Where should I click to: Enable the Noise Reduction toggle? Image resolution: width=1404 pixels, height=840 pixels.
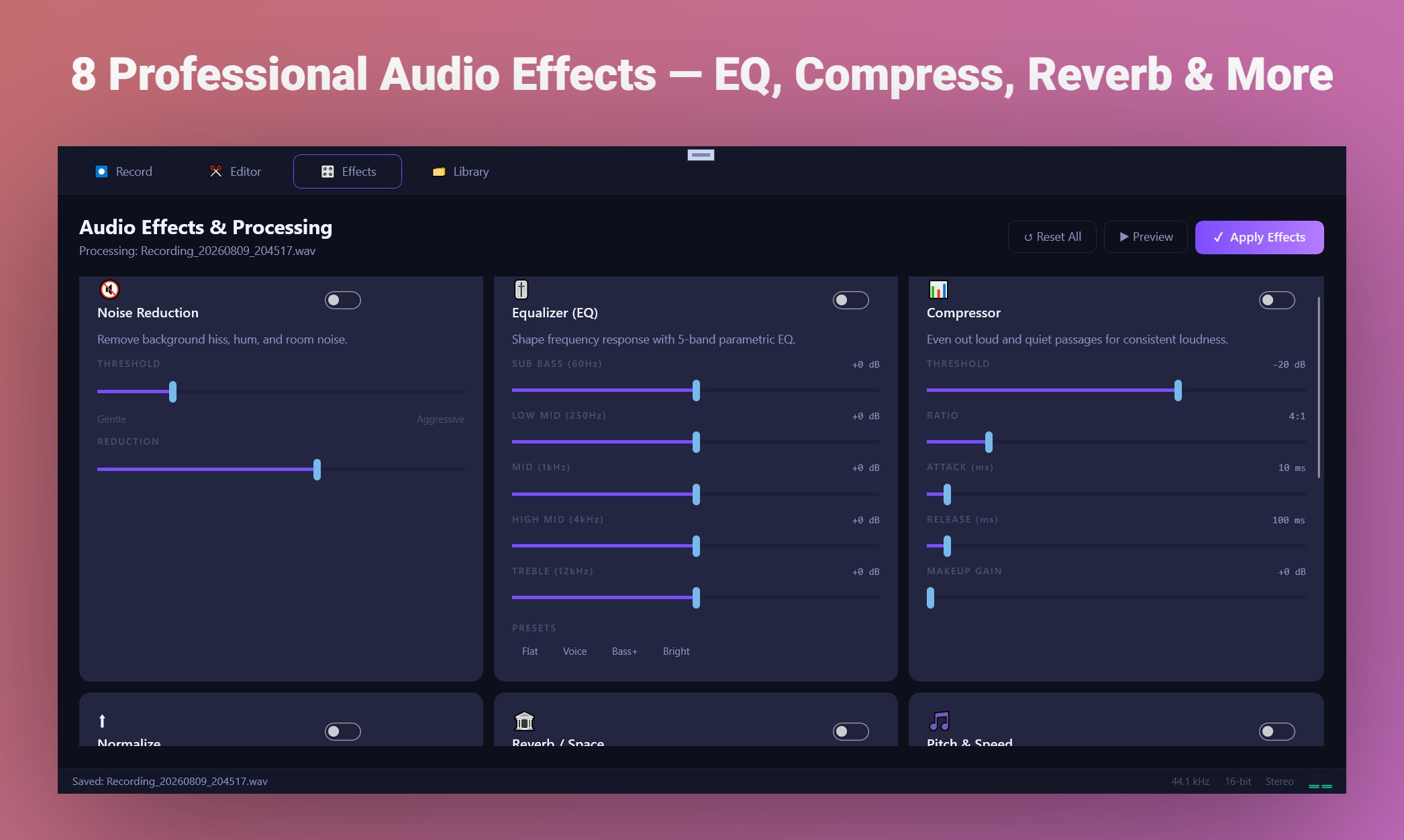pos(343,300)
